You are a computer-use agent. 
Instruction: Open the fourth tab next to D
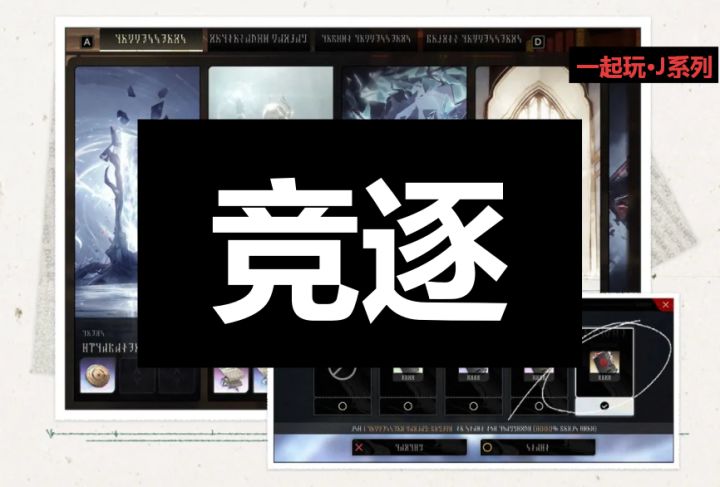click(x=473, y=39)
